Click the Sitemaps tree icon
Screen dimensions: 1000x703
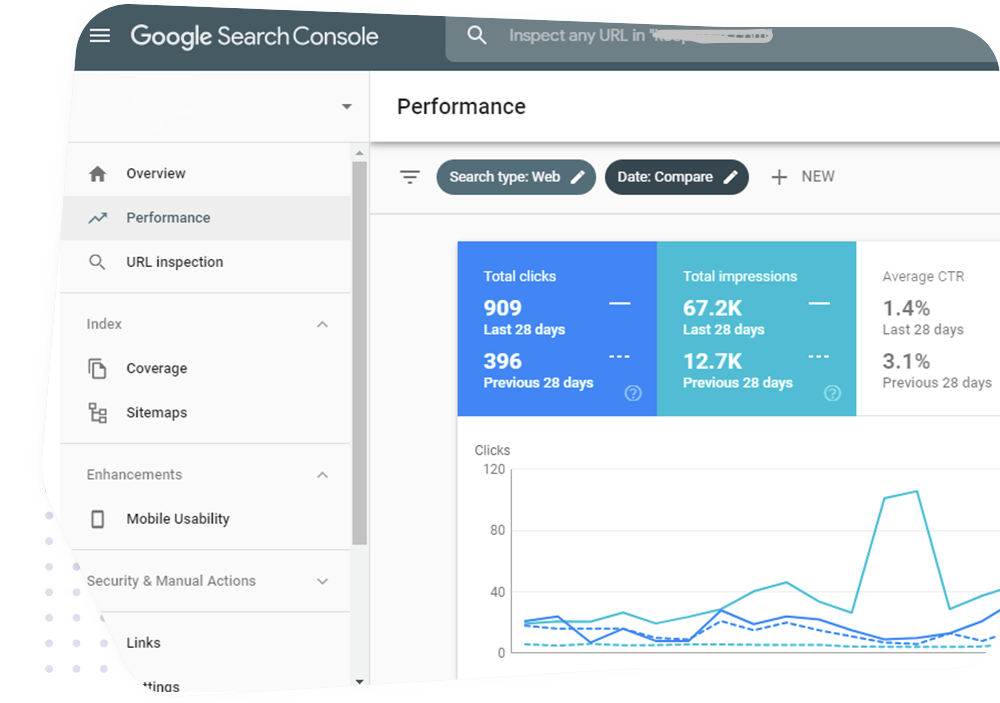pyautogui.click(x=98, y=413)
